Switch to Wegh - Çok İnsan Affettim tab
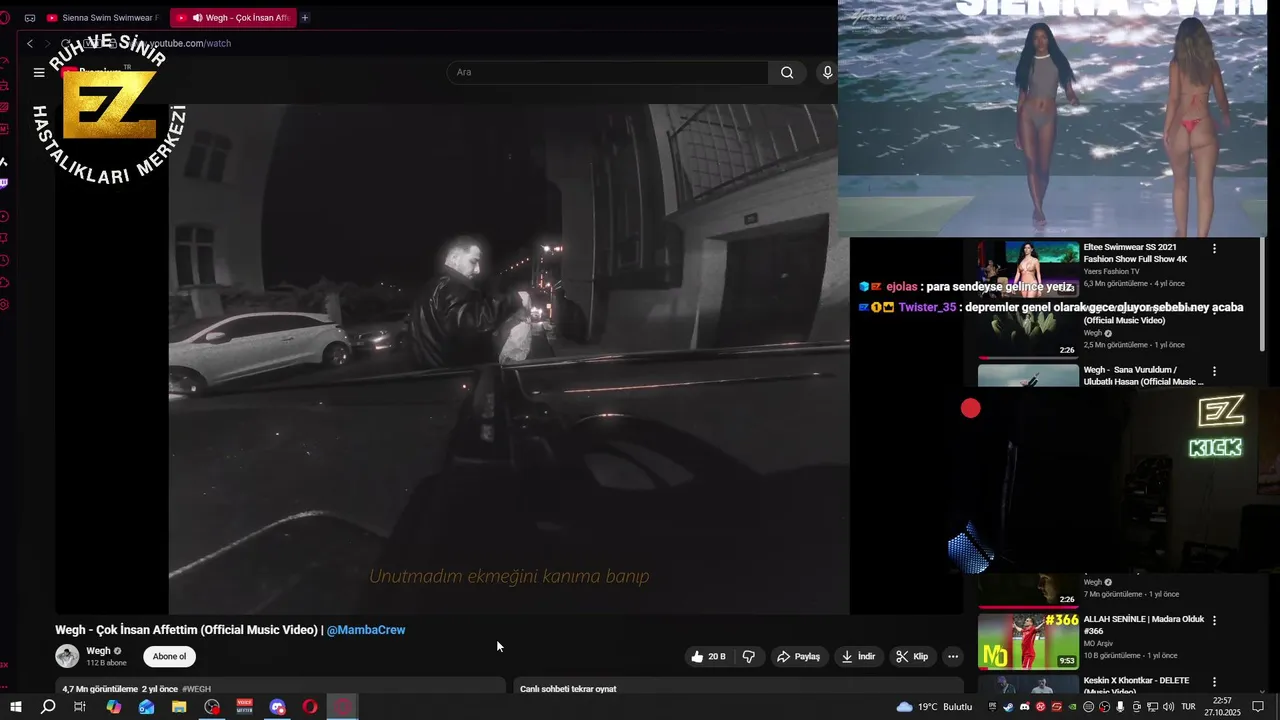Image resolution: width=1280 pixels, height=720 pixels. click(x=233, y=17)
